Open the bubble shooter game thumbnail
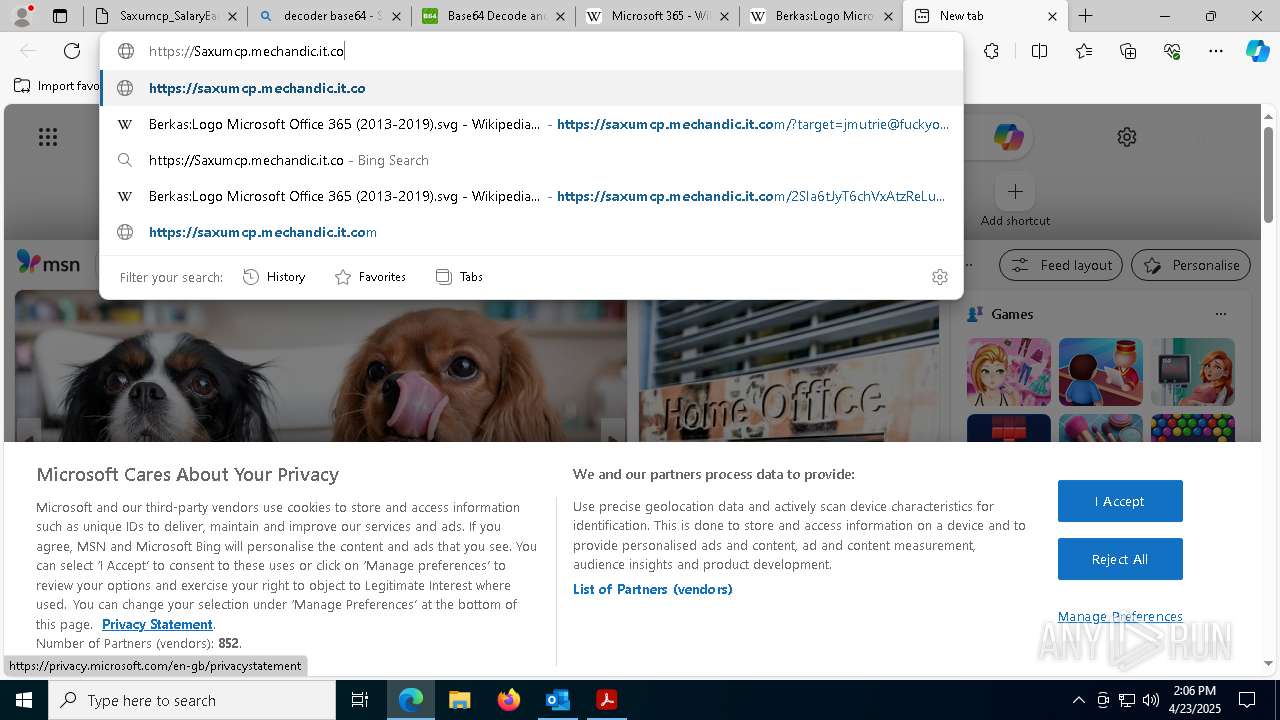 1193,428
